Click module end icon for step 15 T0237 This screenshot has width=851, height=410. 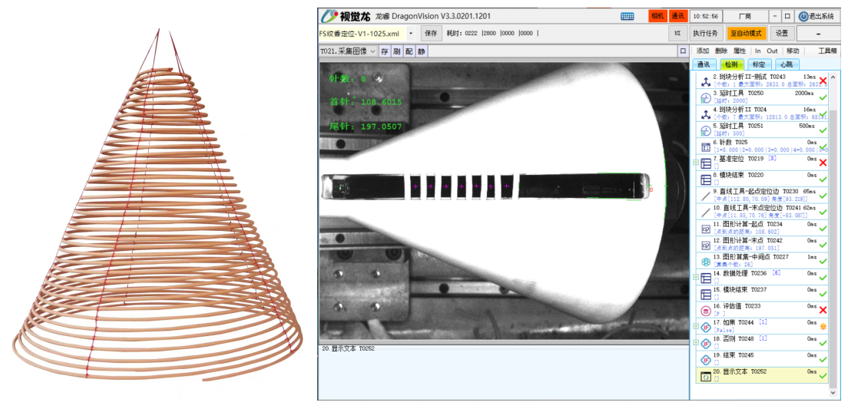[x=706, y=294]
